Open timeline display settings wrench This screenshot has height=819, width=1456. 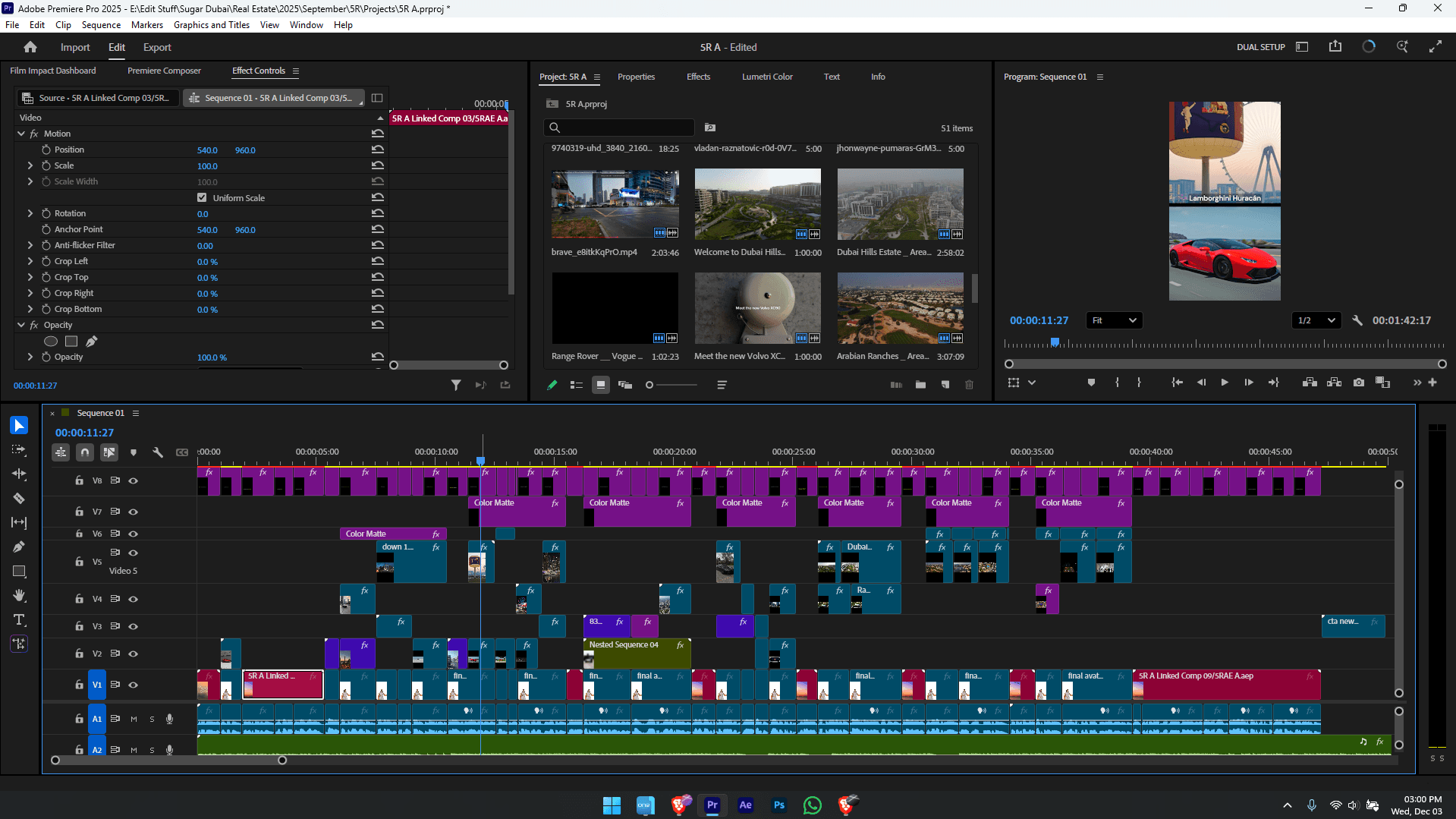point(158,452)
